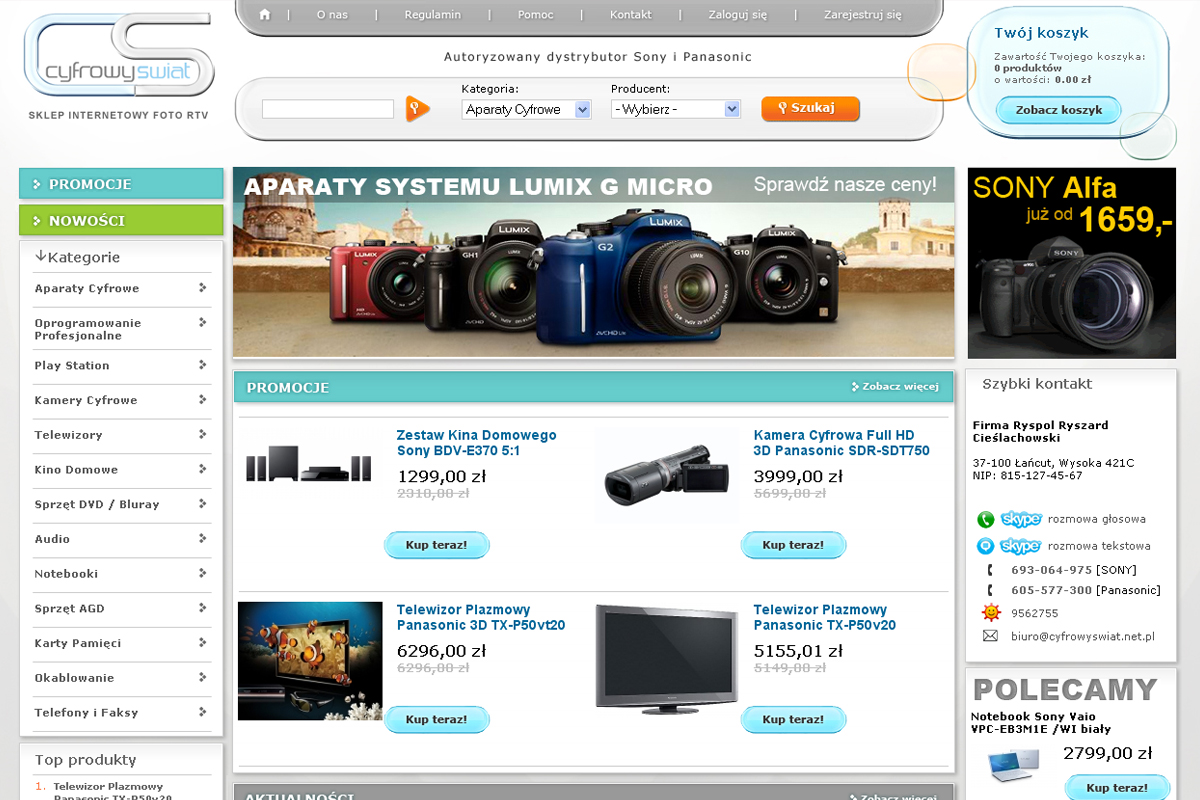Screen dimensions: 1200x800
Task: Open Zobacz więcej link in Promocje header
Action: click(895, 387)
